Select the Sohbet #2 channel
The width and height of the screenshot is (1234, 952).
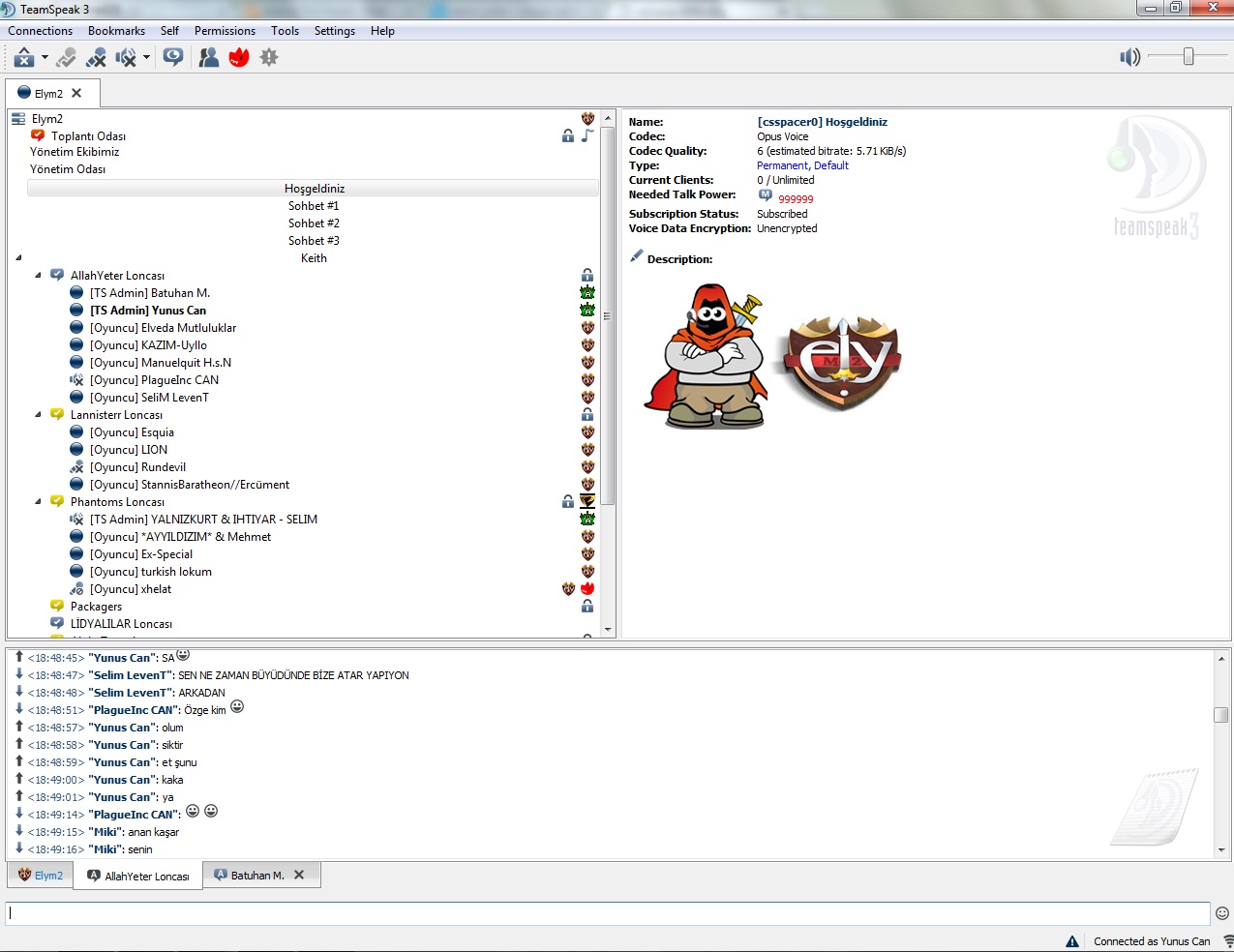point(314,223)
